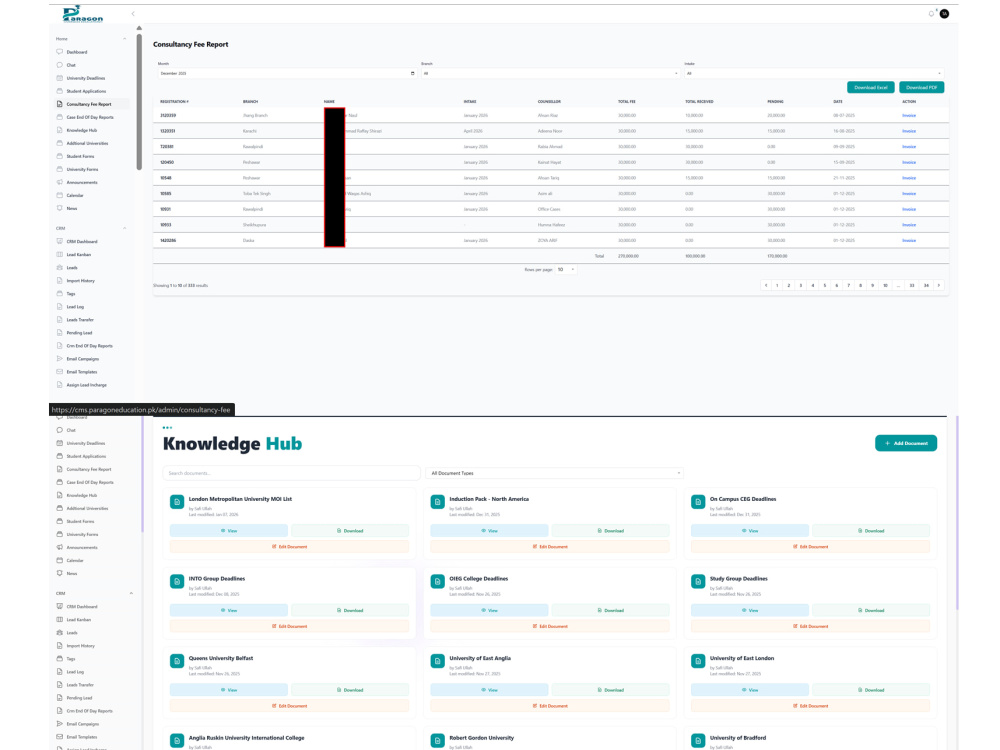Go to page 5 in pagination
The width and height of the screenshot is (1000, 750).
pyautogui.click(x=825, y=286)
